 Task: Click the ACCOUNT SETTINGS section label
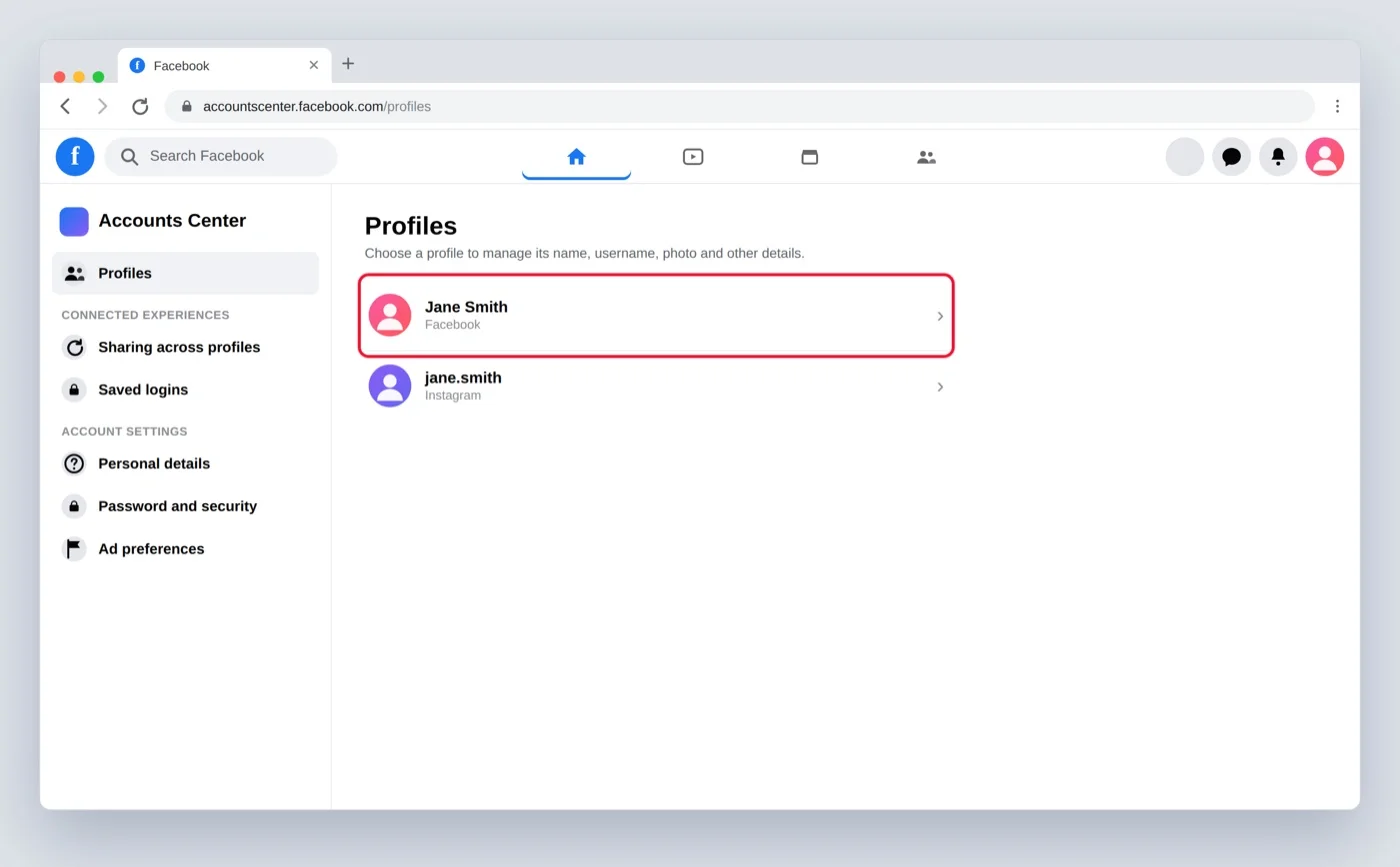pos(125,432)
